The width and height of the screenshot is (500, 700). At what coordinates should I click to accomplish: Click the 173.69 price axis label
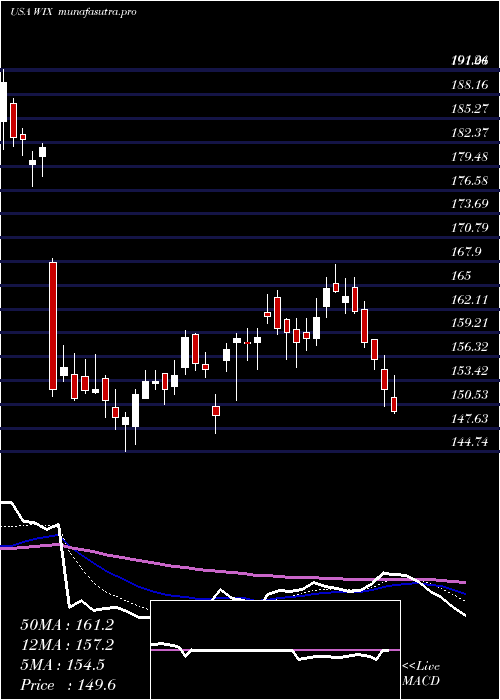[470, 204]
